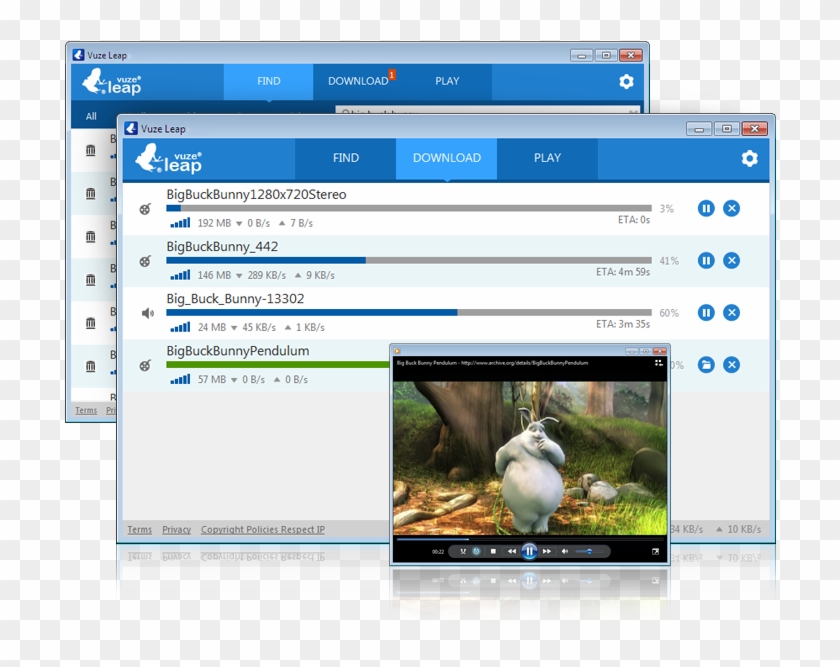Viewport: 840px width, 667px height.
Task: Click the Vuze Leap frog logo
Action: [x=168, y=158]
